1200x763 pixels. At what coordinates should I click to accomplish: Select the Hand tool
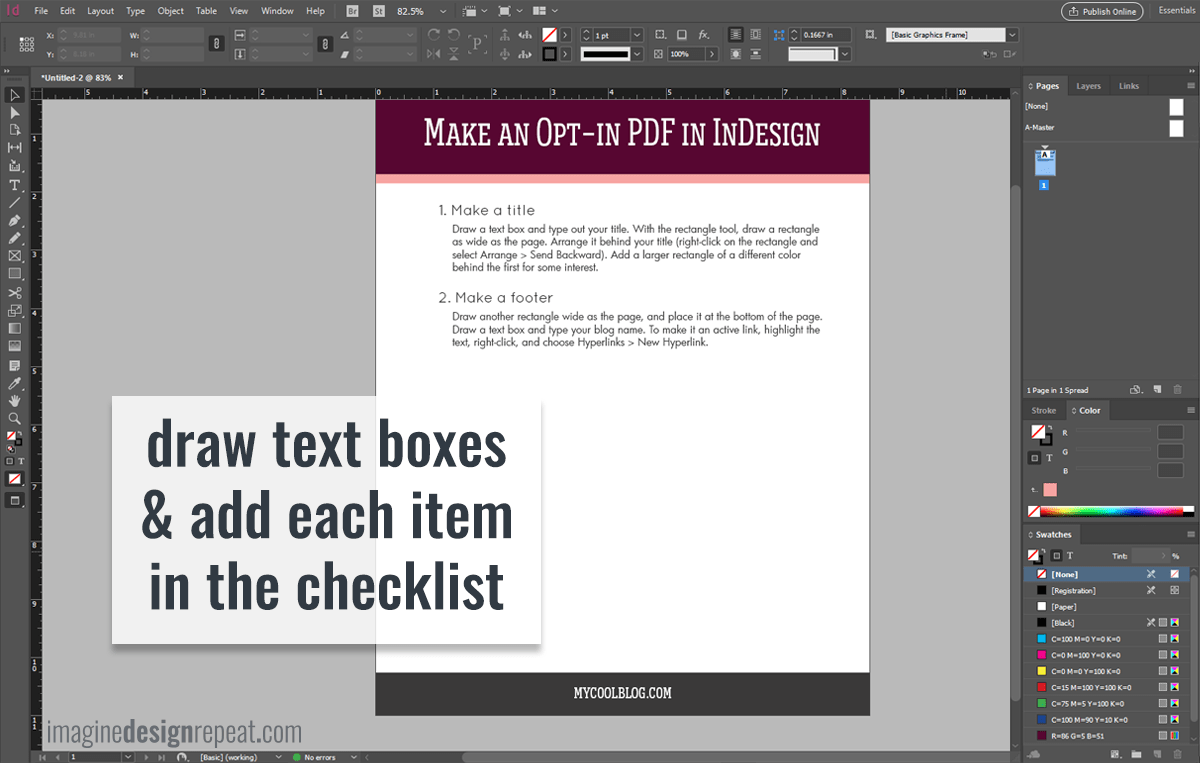[15, 400]
